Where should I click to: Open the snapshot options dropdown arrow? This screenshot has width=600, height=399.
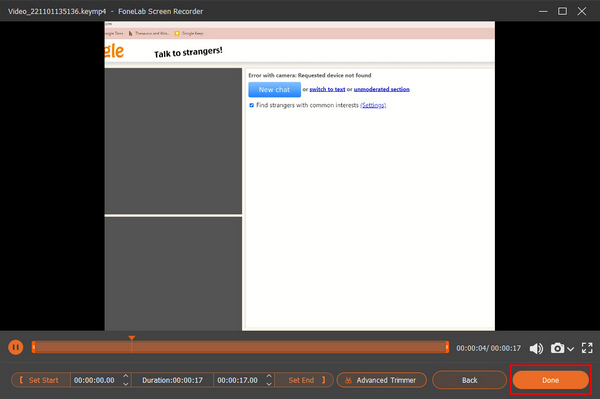tap(570, 349)
